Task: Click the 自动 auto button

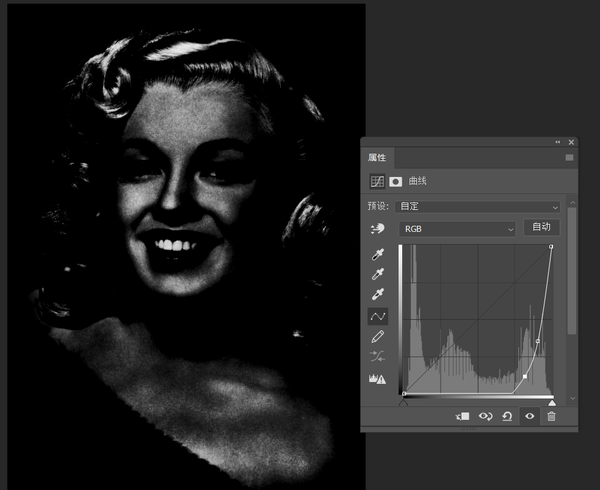Action: pos(541,227)
